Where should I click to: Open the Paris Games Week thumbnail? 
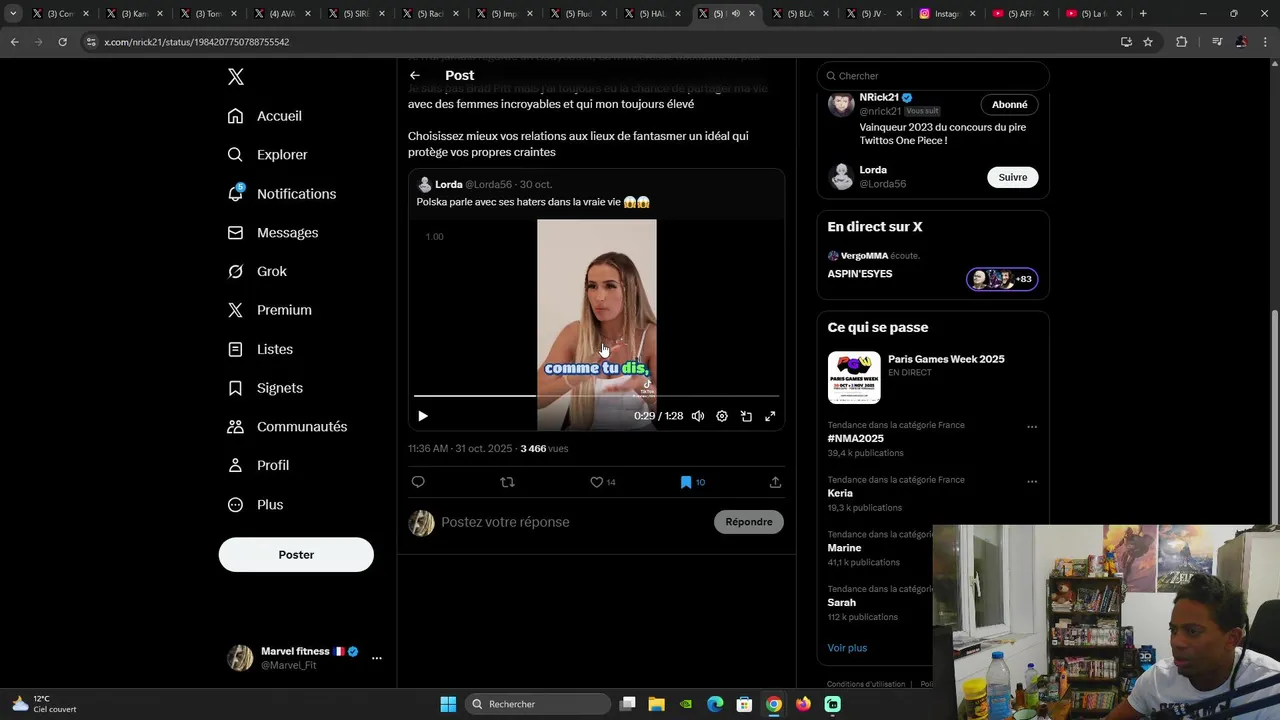pos(854,377)
